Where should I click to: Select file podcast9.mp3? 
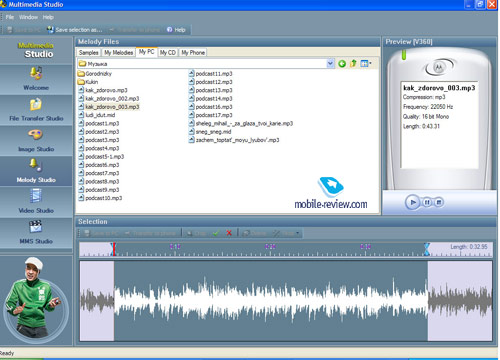(99, 190)
